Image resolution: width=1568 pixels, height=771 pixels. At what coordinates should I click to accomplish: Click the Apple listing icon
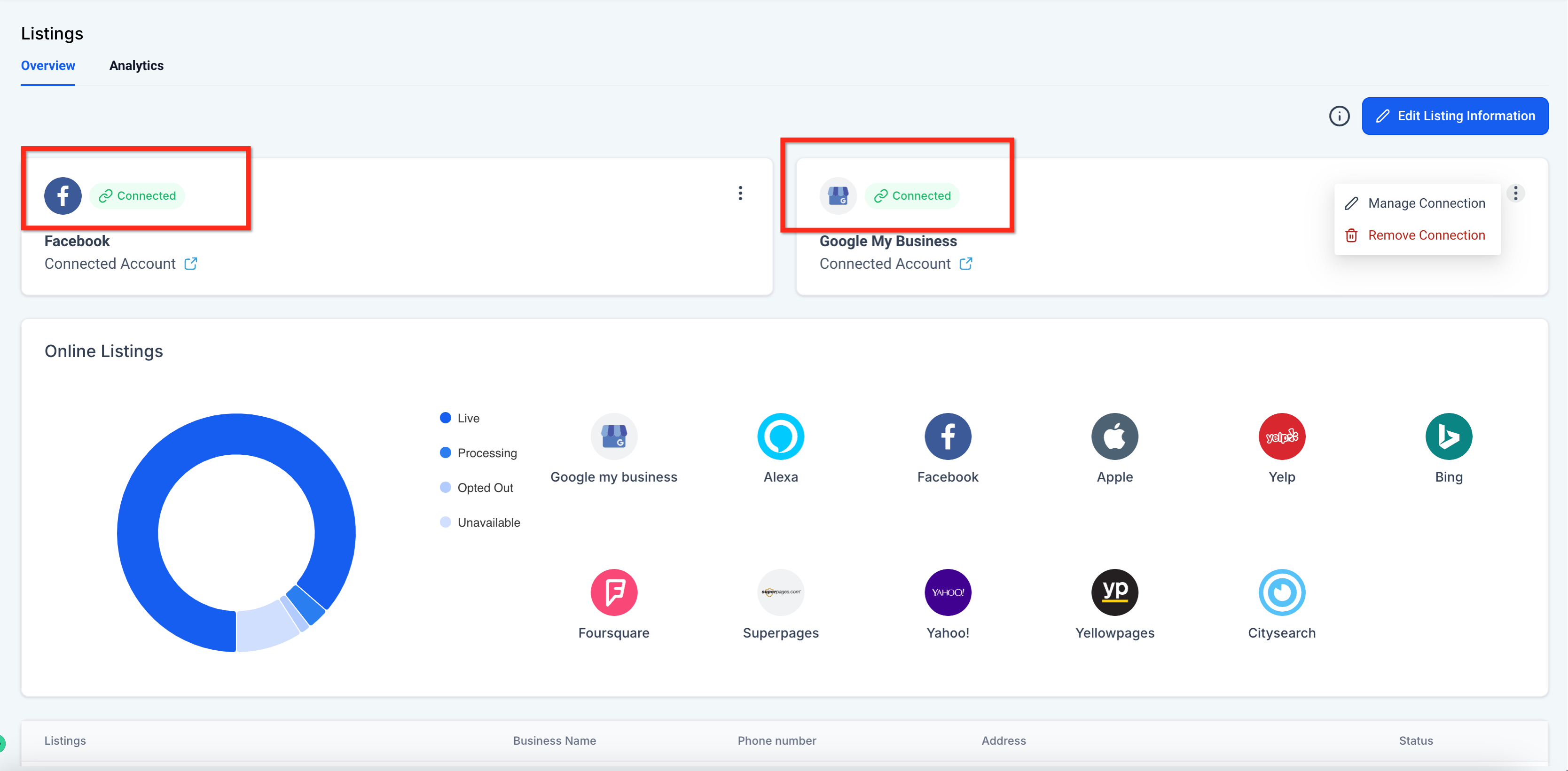[1114, 436]
